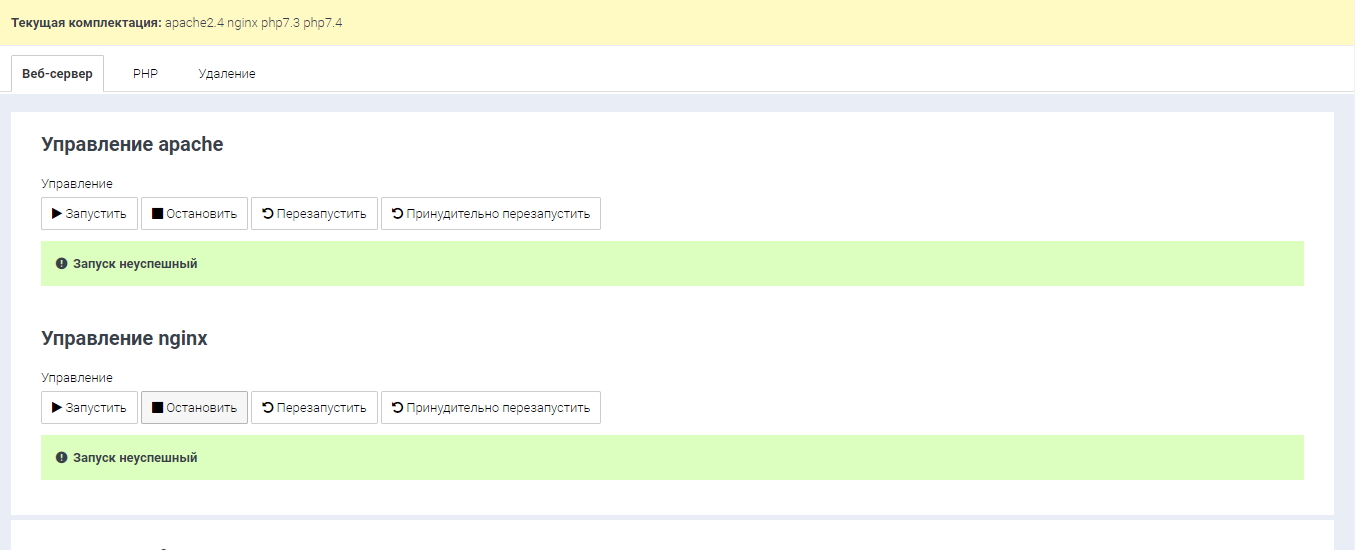Open the Удаление tab
The image size is (1355, 550).
click(226, 74)
